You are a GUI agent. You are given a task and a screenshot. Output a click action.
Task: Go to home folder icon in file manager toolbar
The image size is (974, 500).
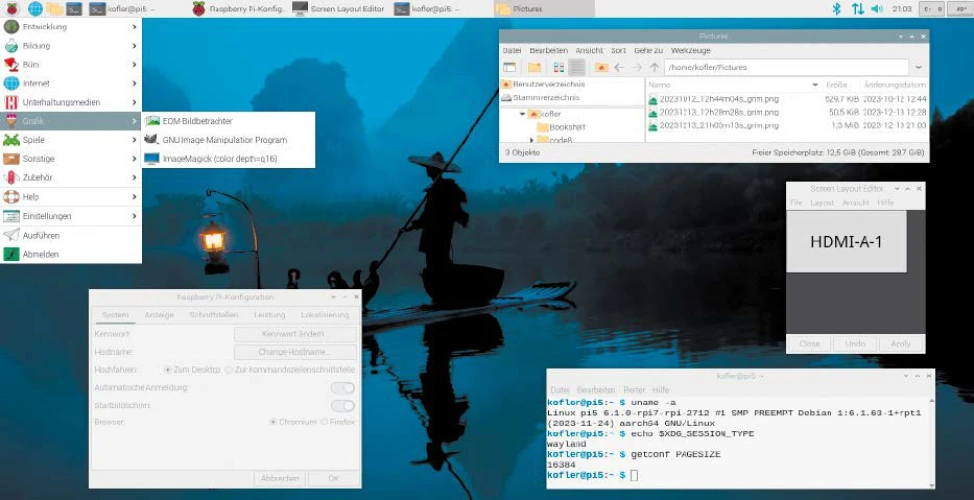601,67
